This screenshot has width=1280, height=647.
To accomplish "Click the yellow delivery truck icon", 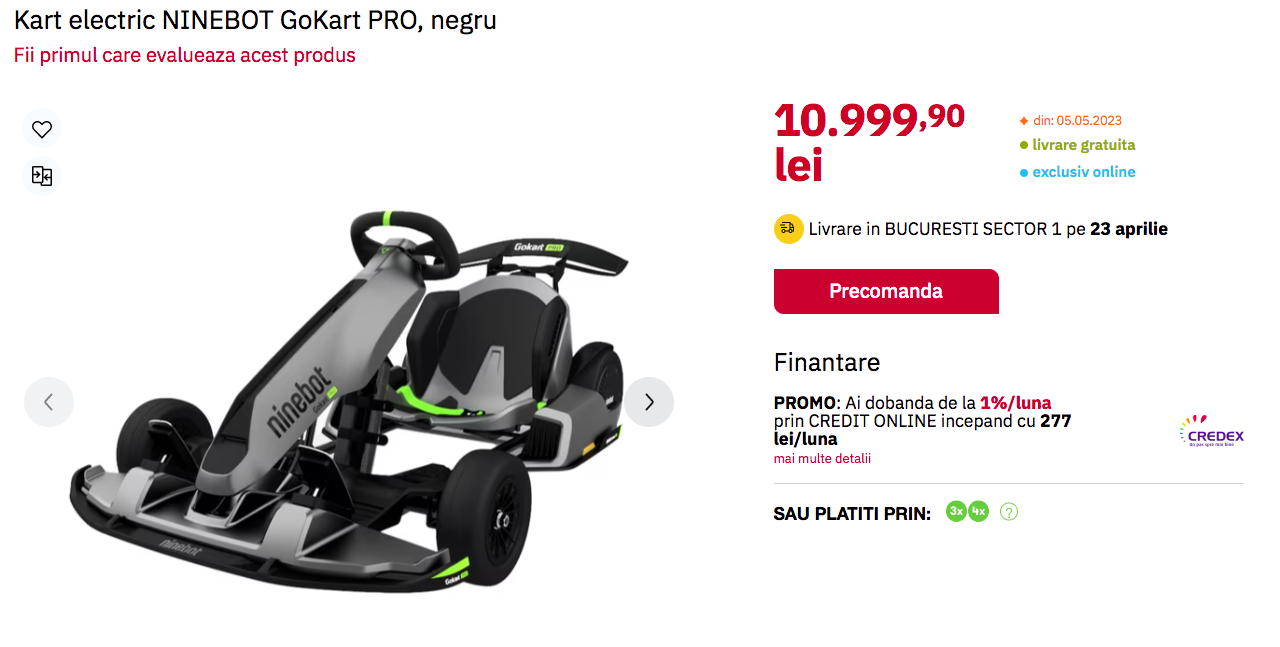I will [x=789, y=229].
